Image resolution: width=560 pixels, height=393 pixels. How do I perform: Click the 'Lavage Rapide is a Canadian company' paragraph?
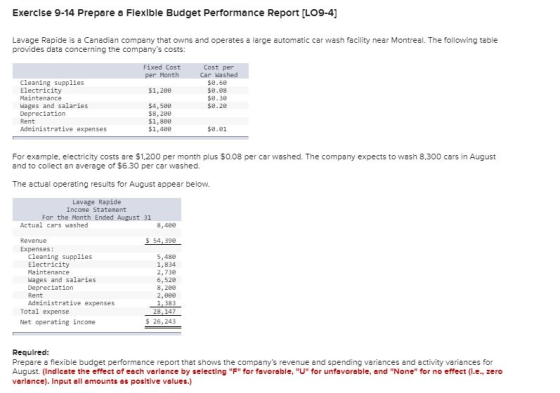coord(255,45)
